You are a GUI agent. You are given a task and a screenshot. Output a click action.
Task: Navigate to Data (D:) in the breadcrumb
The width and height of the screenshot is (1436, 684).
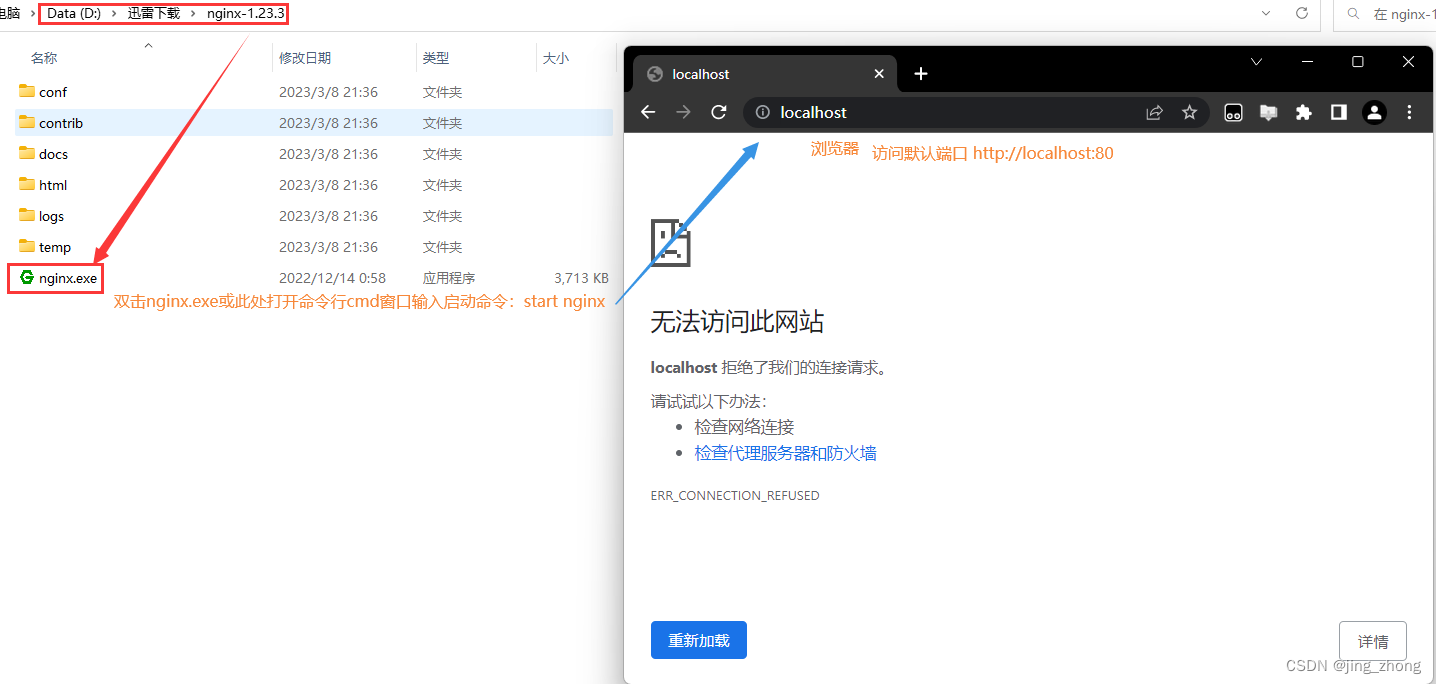(74, 14)
